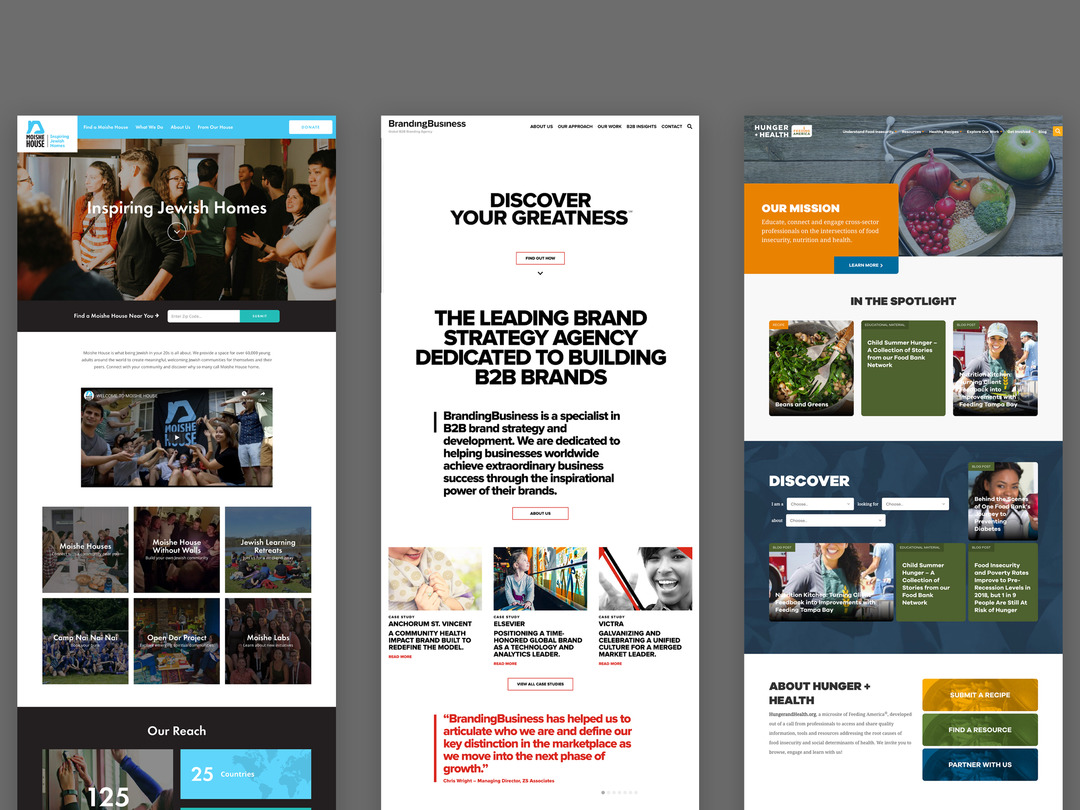Open the 'I am a' Choose dropdown
The image size is (1080, 810).
(820, 504)
